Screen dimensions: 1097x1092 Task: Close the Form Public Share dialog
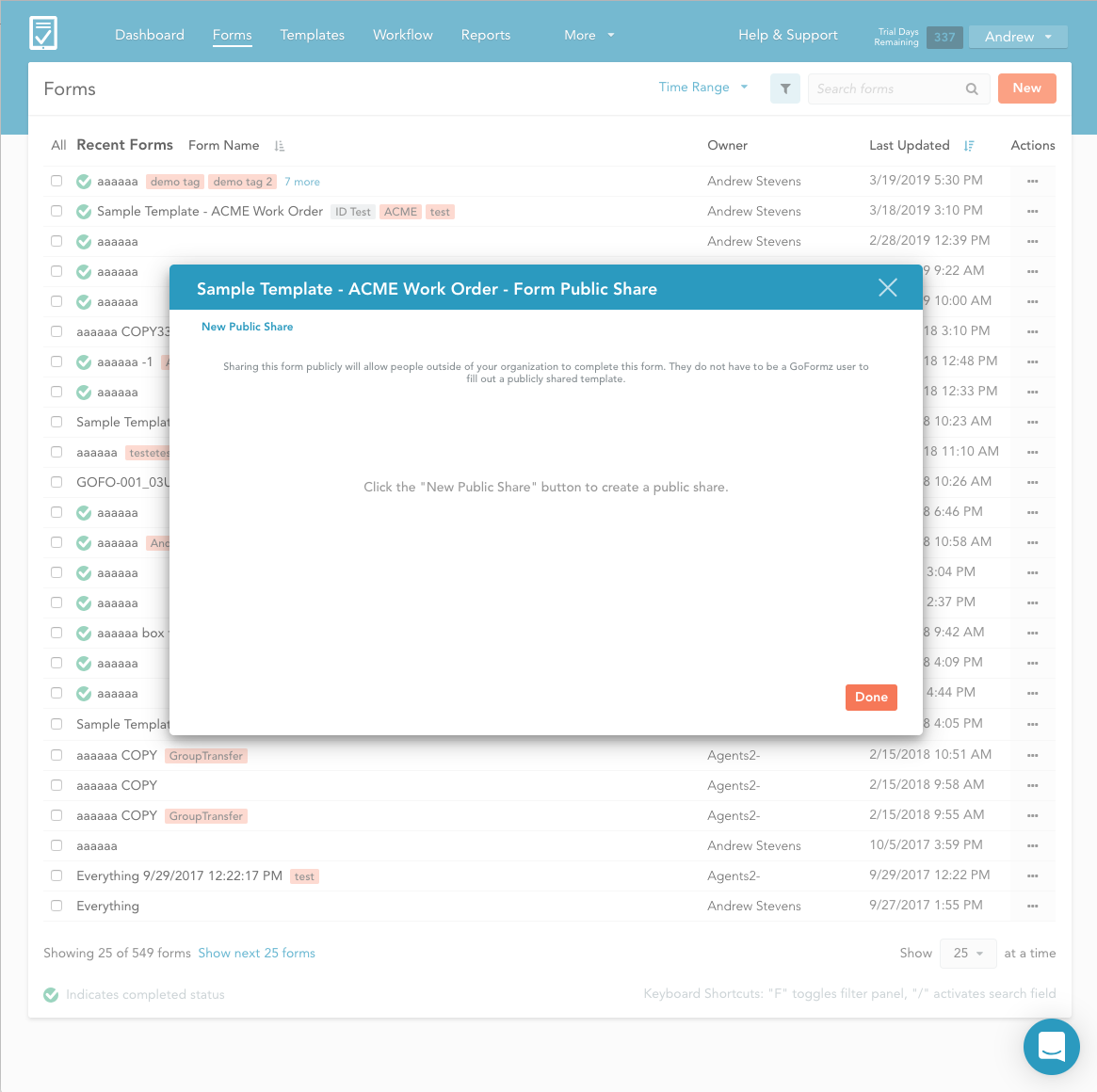click(x=887, y=288)
